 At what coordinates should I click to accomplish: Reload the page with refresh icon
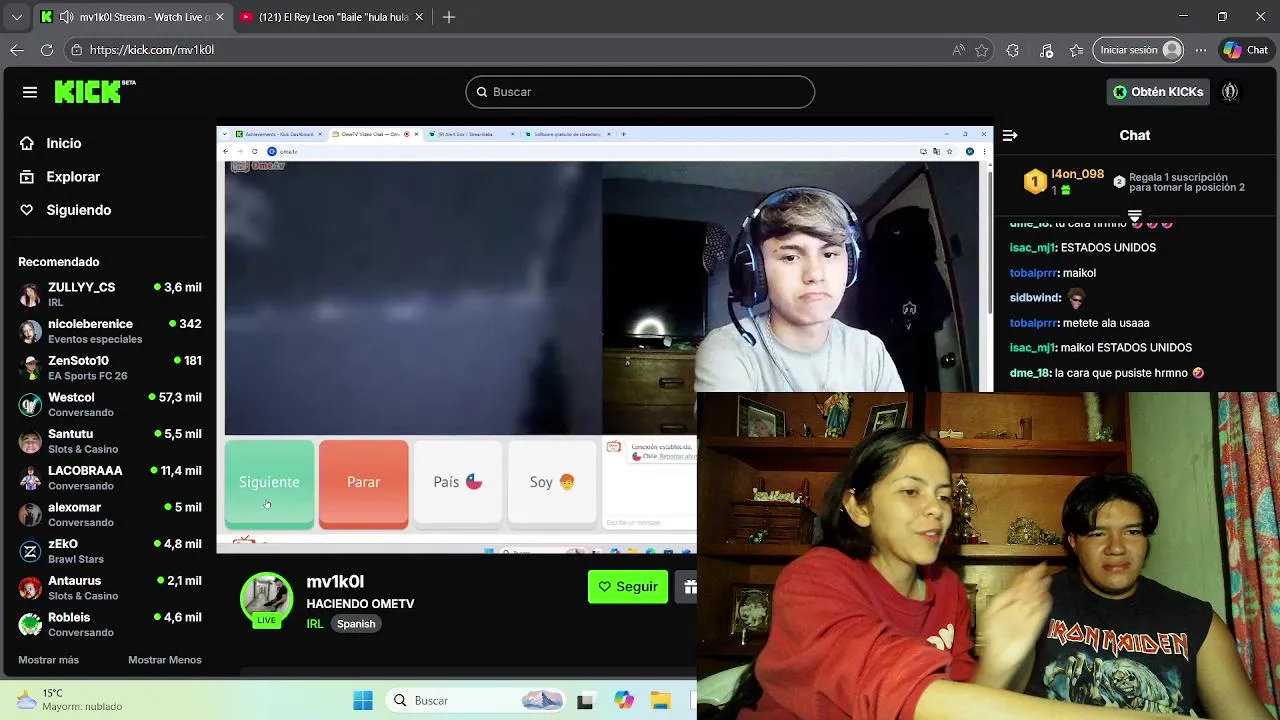pos(47,50)
